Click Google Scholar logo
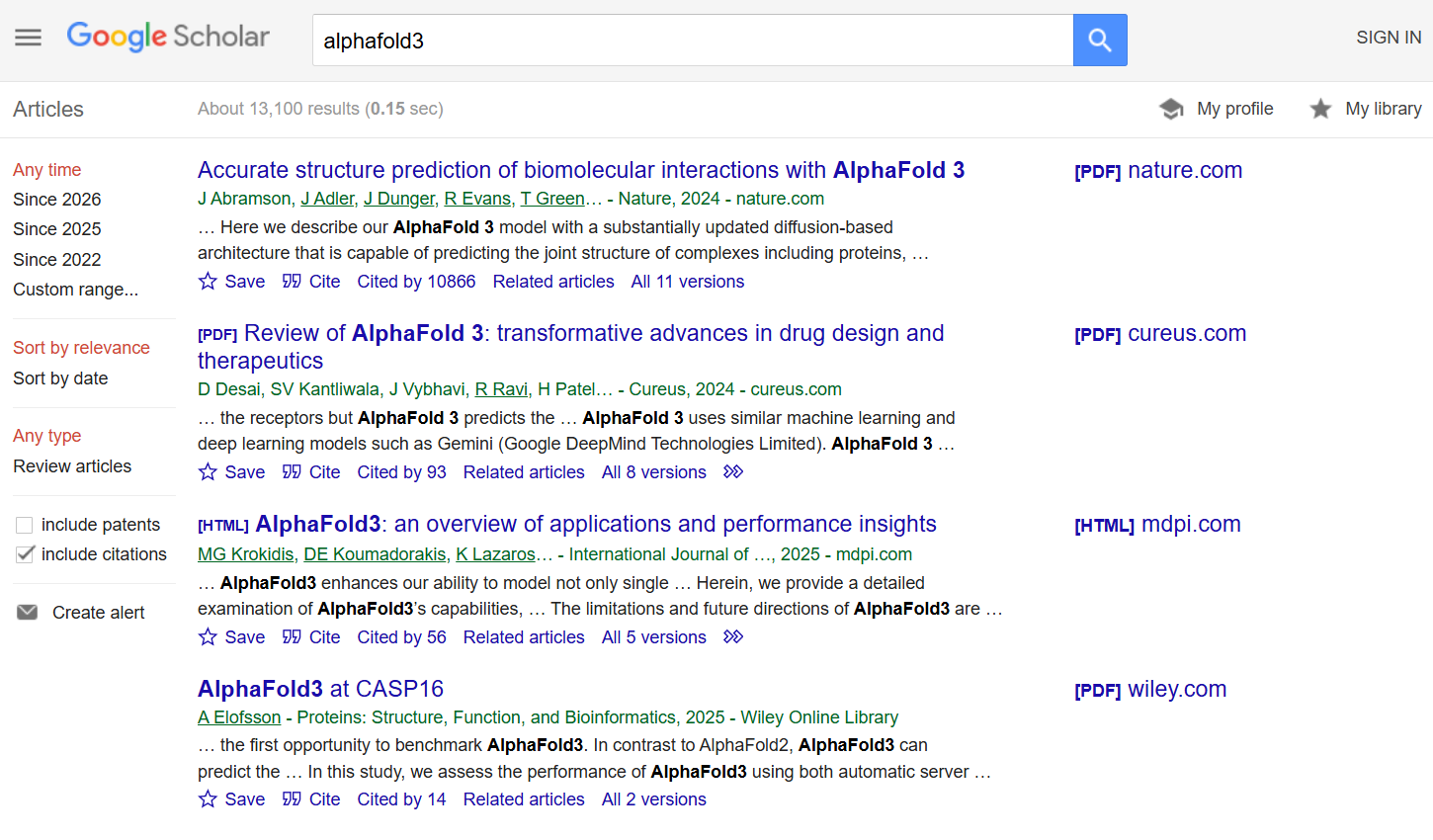The height and width of the screenshot is (840, 1433). pyautogui.click(x=168, y=37)
